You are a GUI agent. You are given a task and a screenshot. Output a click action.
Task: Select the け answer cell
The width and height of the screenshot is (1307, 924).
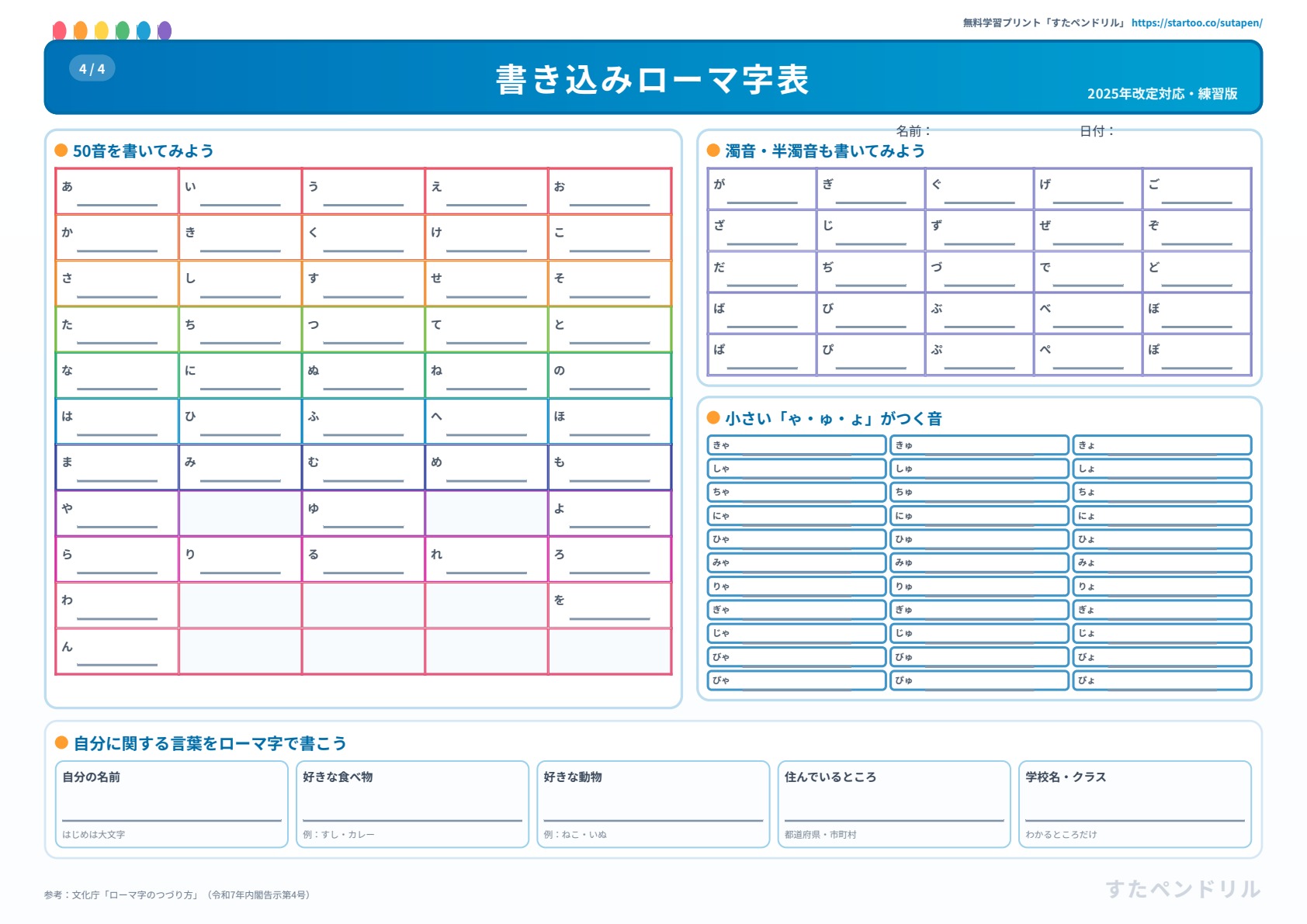point(487,237)
